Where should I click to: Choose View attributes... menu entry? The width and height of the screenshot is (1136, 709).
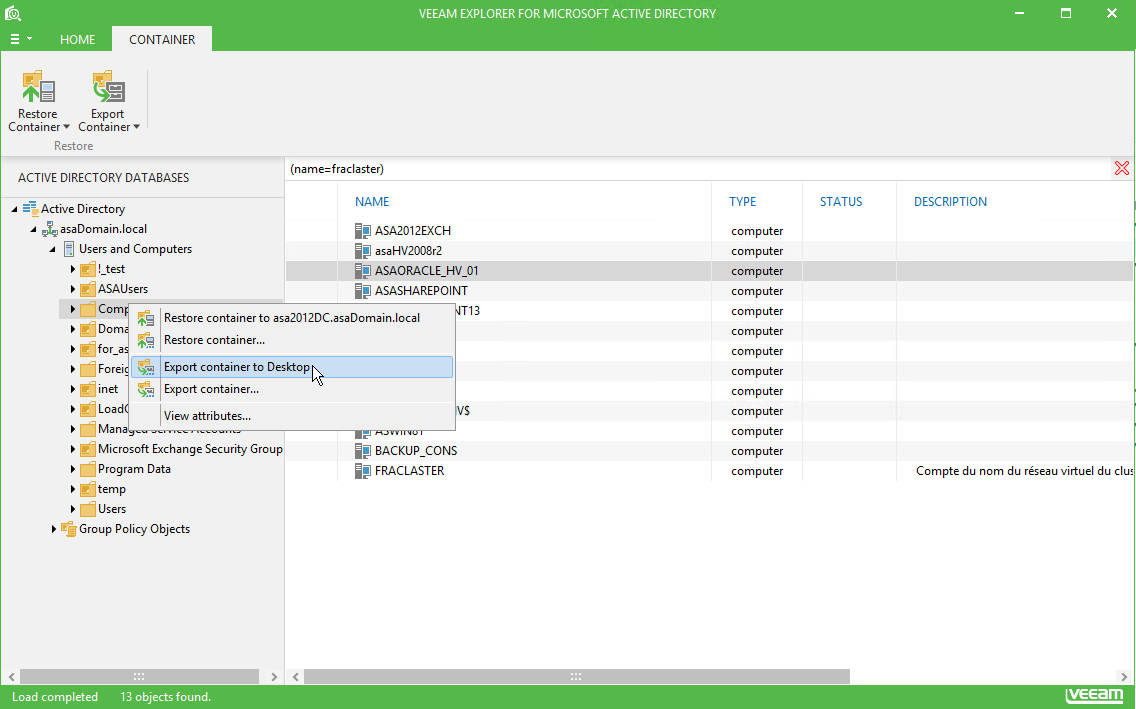(292, 416)
